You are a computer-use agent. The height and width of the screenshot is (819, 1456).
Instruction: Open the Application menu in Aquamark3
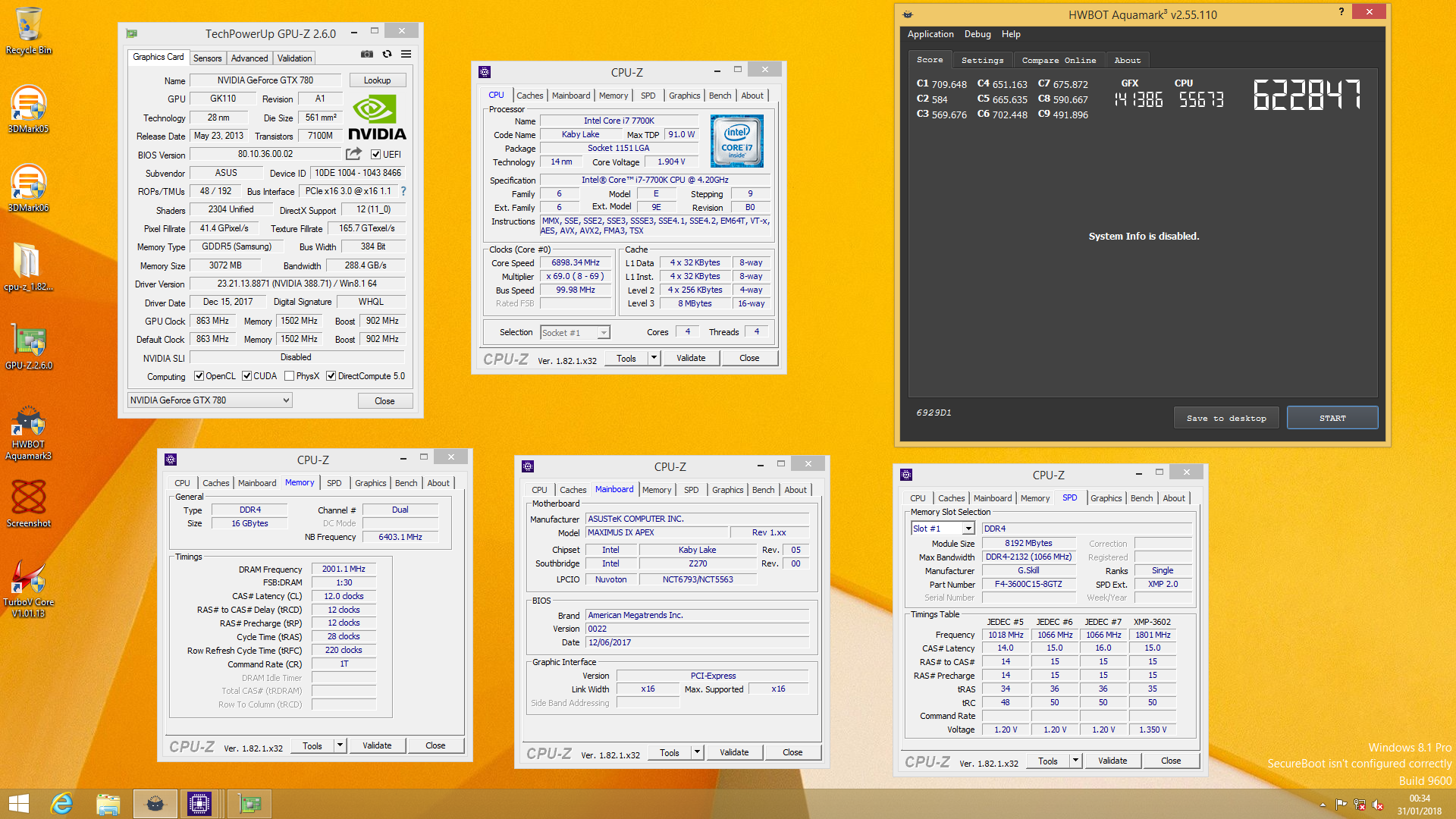[x=930, y=34]
